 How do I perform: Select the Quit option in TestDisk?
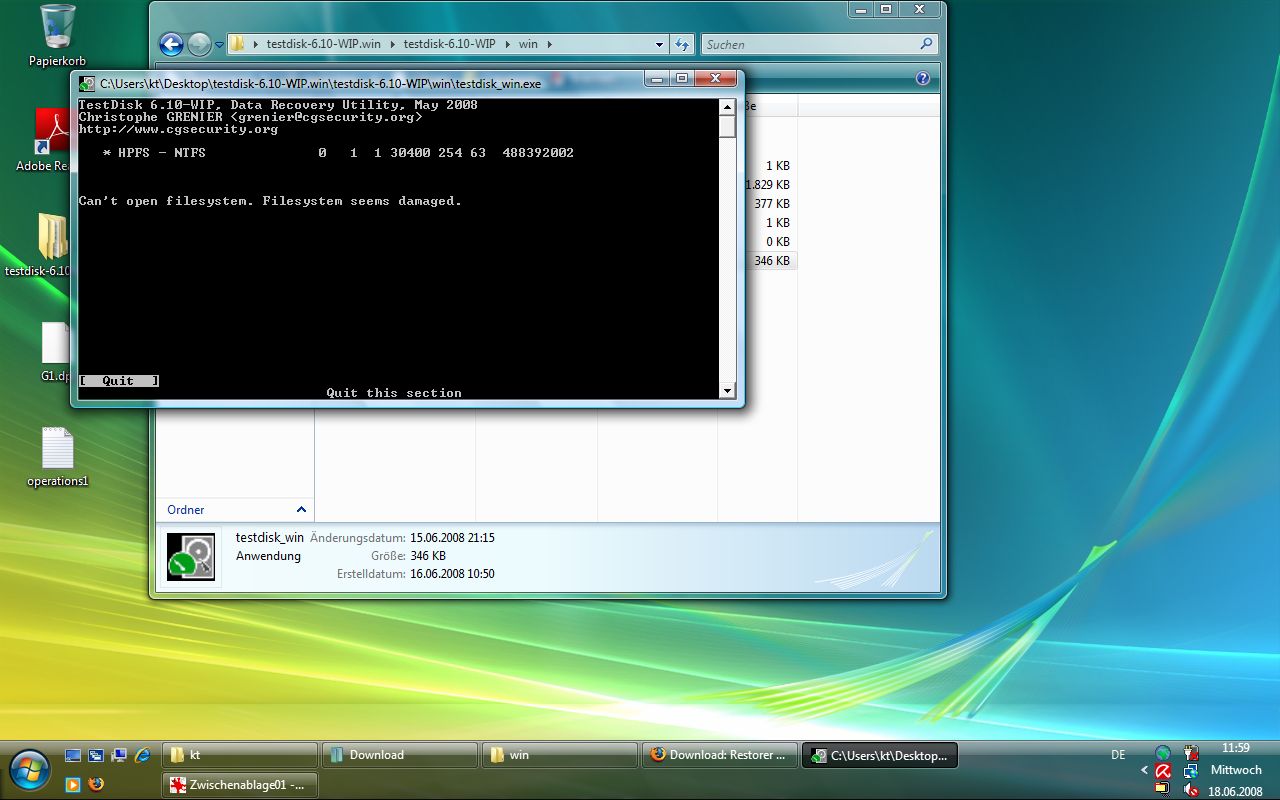point(118,381)
